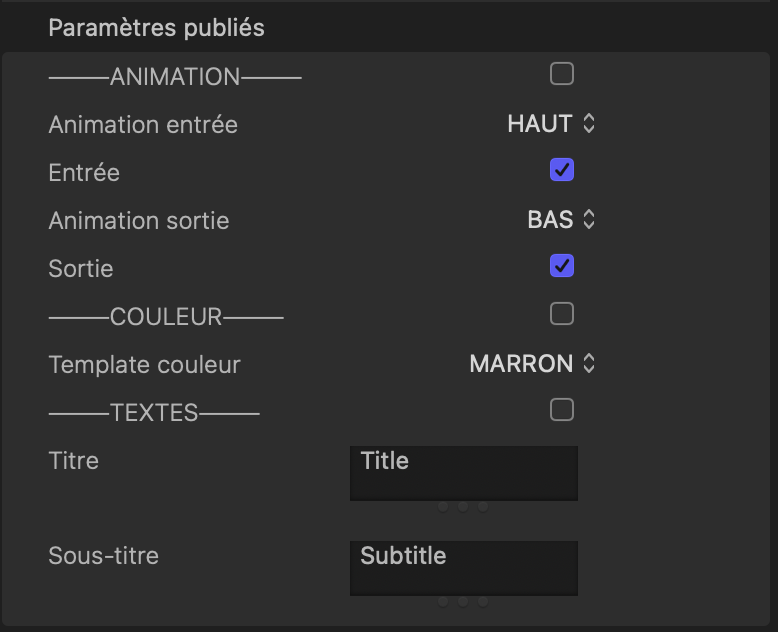Tick the TEXTES section checkbox
The width and height of the screenshot is (778, 632).
tap(562, 410)
